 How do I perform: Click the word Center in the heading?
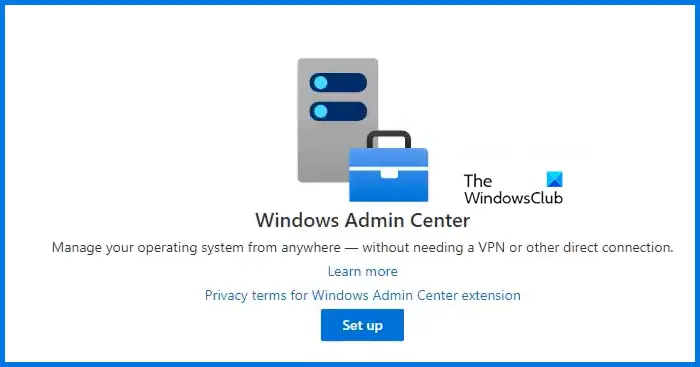[440, 220]
